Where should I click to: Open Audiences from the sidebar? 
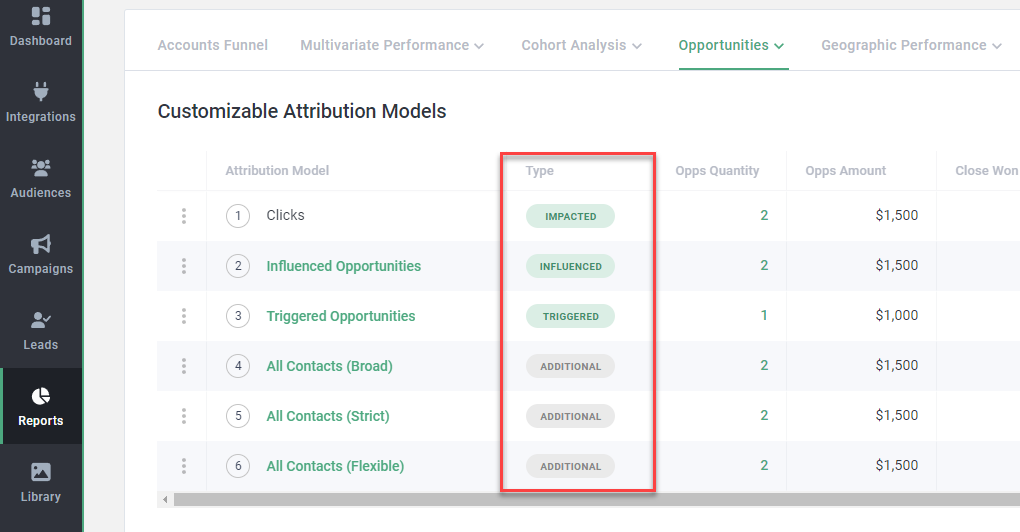click(x=41, y=168)
